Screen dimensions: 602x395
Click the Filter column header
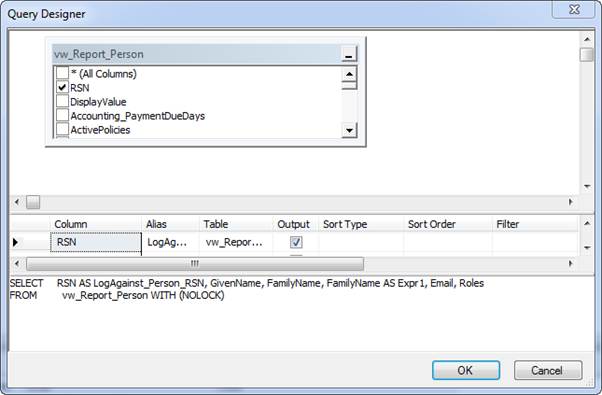tap(535, 224)
